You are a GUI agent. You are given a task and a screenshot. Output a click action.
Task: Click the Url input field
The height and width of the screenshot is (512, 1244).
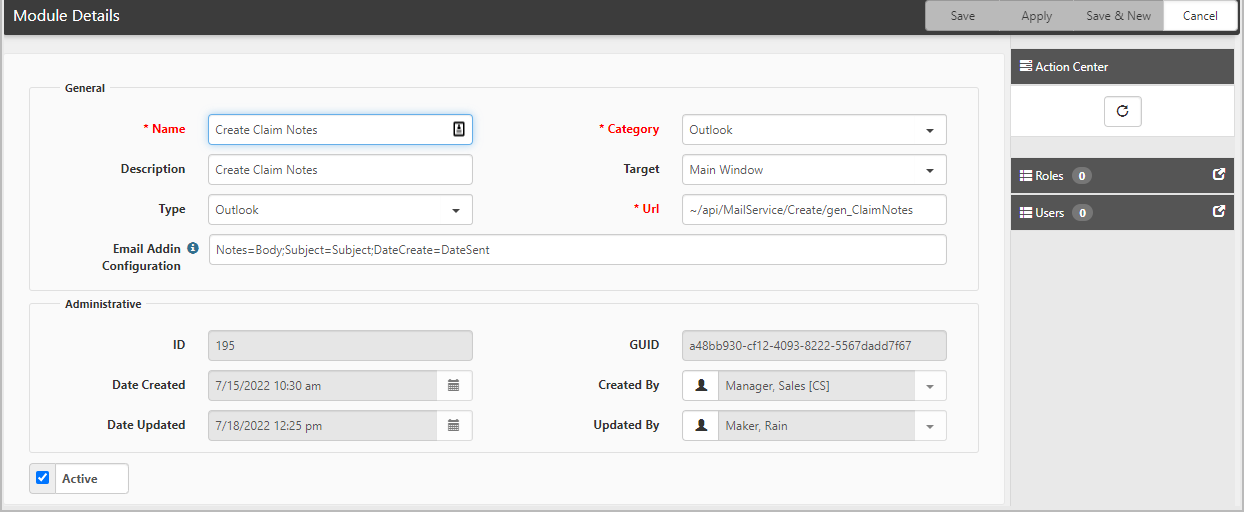[x=814, y=210]
